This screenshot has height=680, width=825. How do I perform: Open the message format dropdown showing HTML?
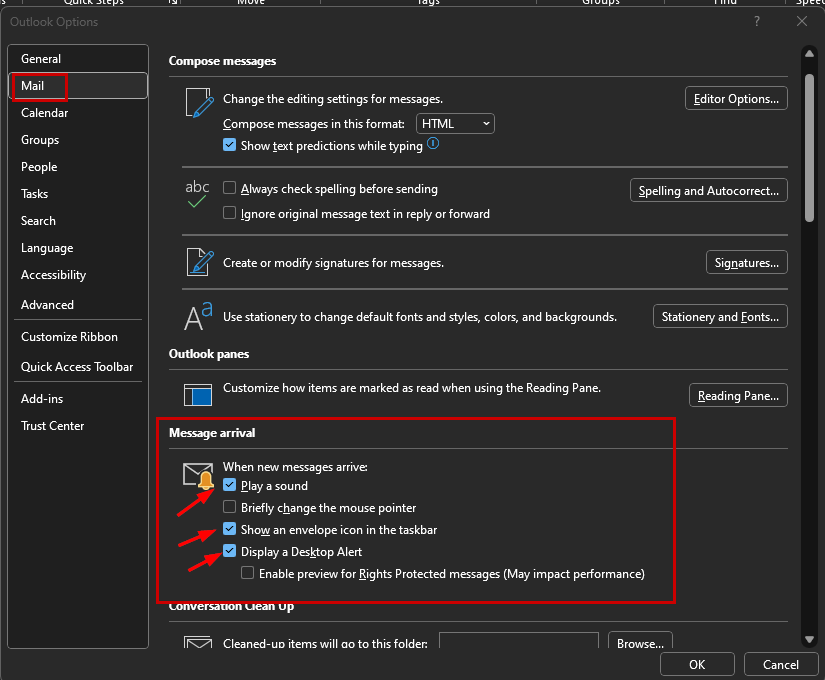(x=455, y=123)
